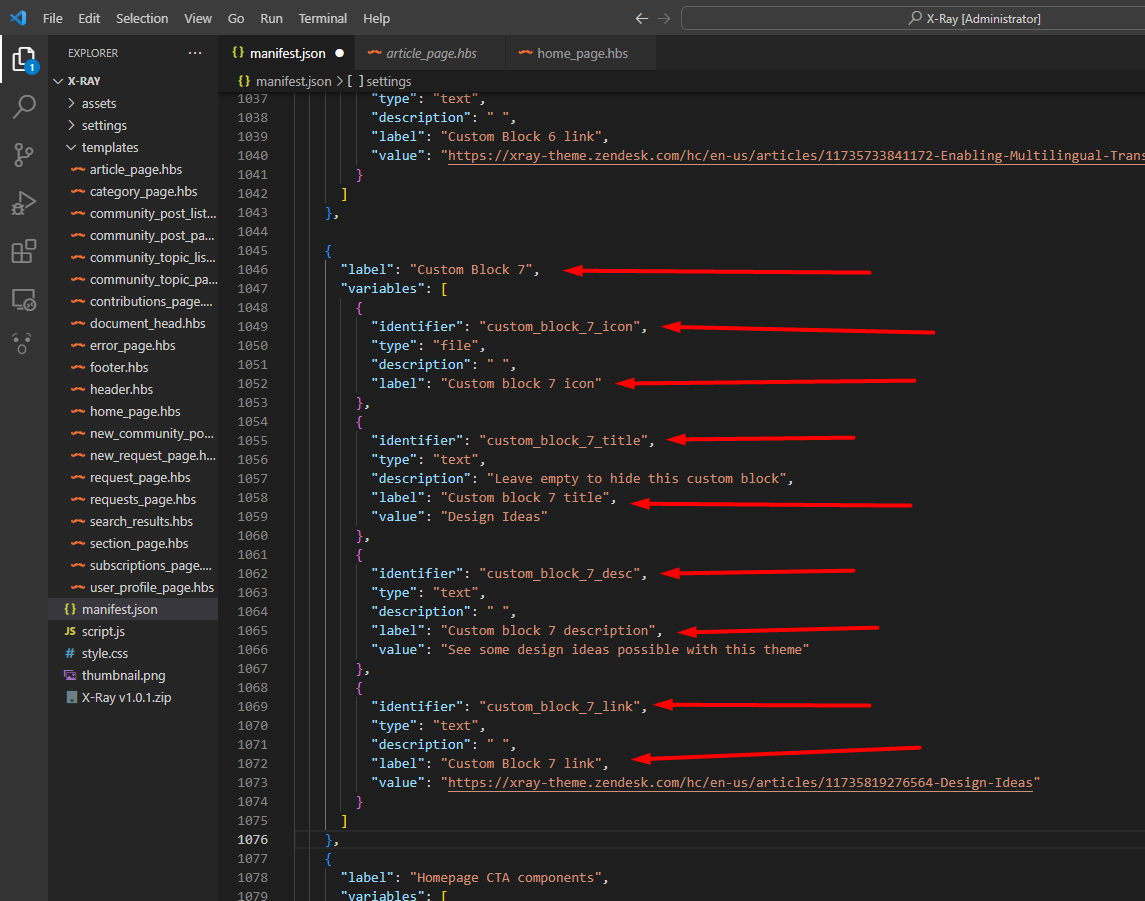Screen dimensions: 1145x901
Task: Click the settings breadcrumb item
Action: pyautogui.click(x=388, y=81)
